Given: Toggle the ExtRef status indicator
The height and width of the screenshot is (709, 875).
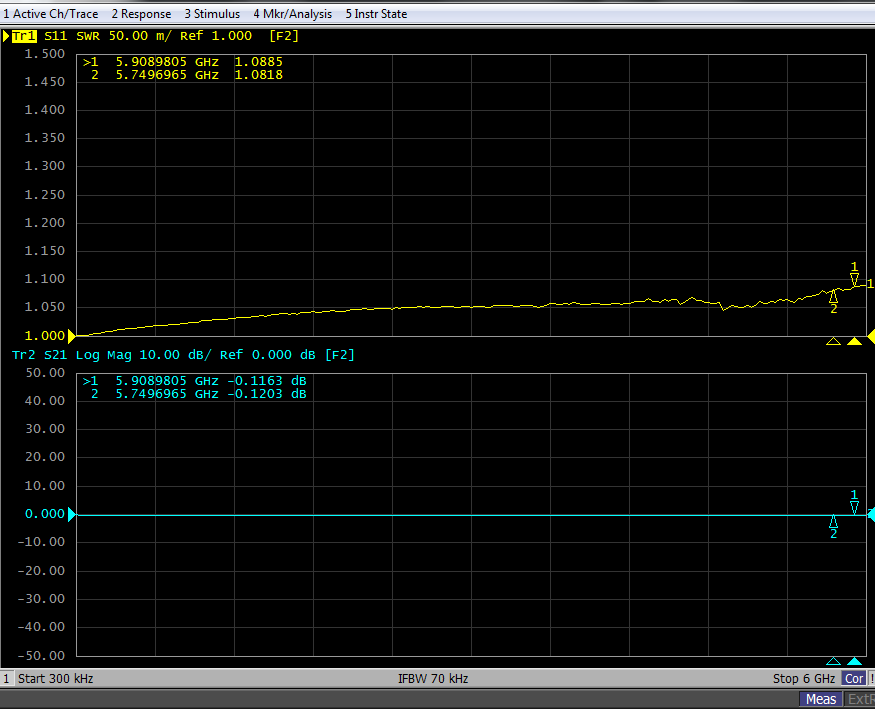Looking at the screenshot, I should coord(860,699).
